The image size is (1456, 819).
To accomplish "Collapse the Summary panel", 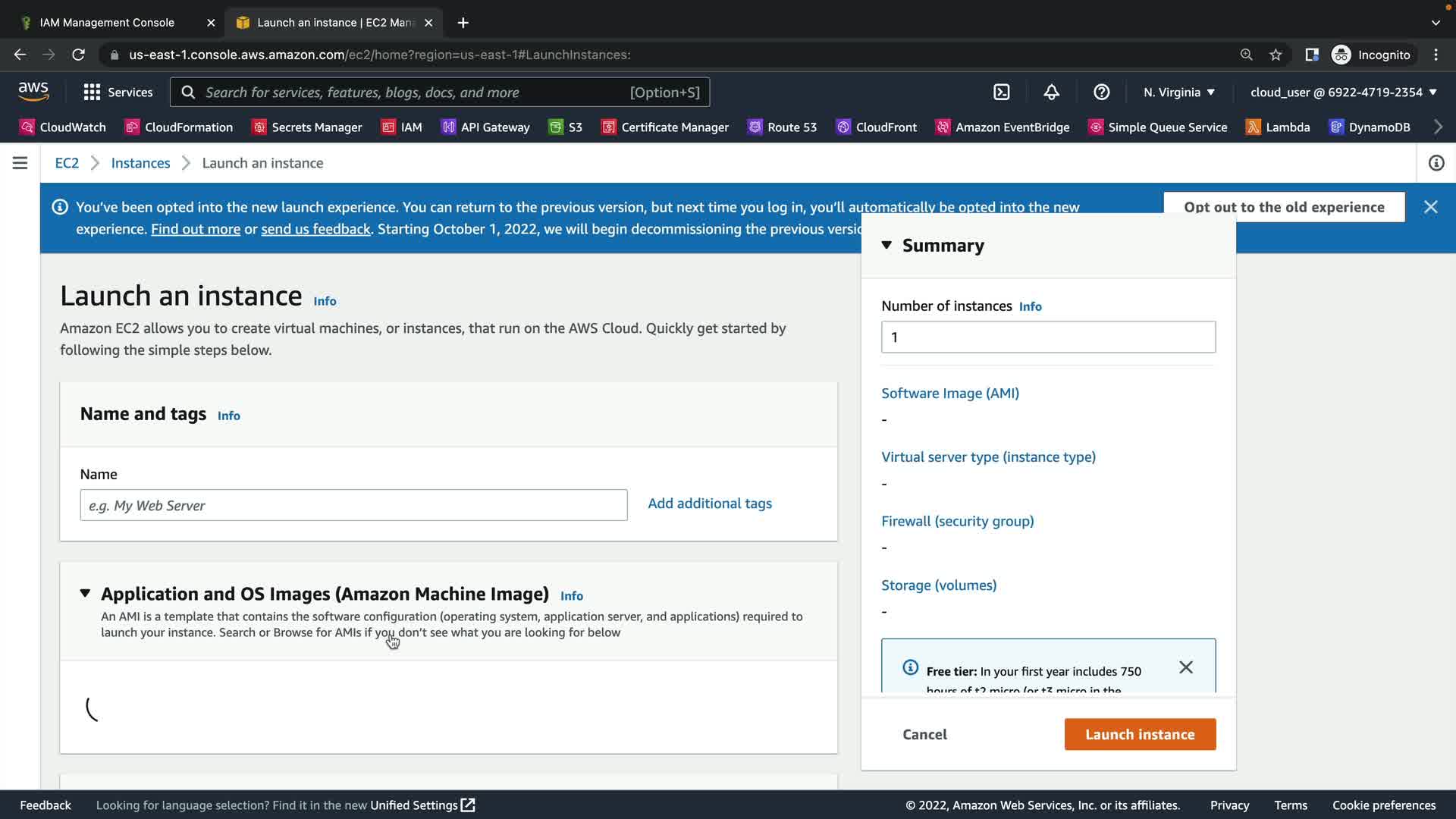I will (886, 245).
